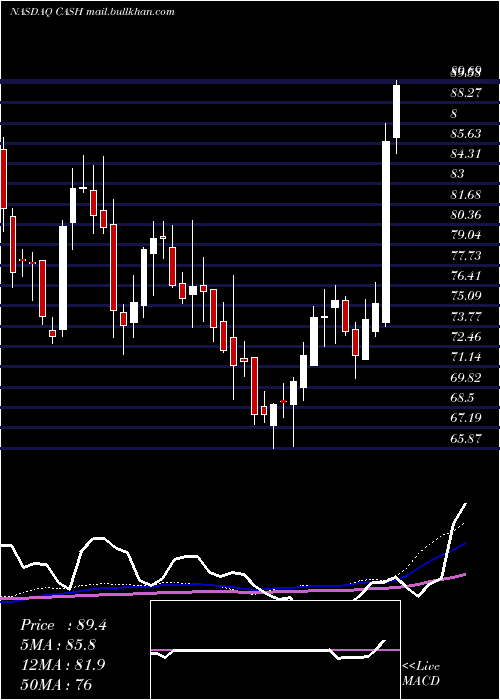Select the 73.77 price axis label

pos(467,317)
